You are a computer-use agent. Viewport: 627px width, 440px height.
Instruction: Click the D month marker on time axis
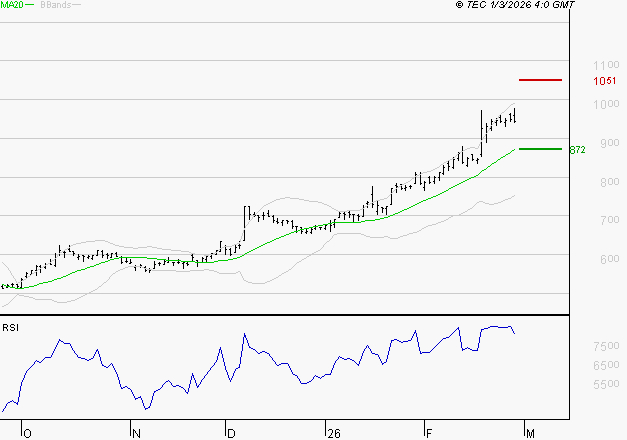click(x=231, y=434)
